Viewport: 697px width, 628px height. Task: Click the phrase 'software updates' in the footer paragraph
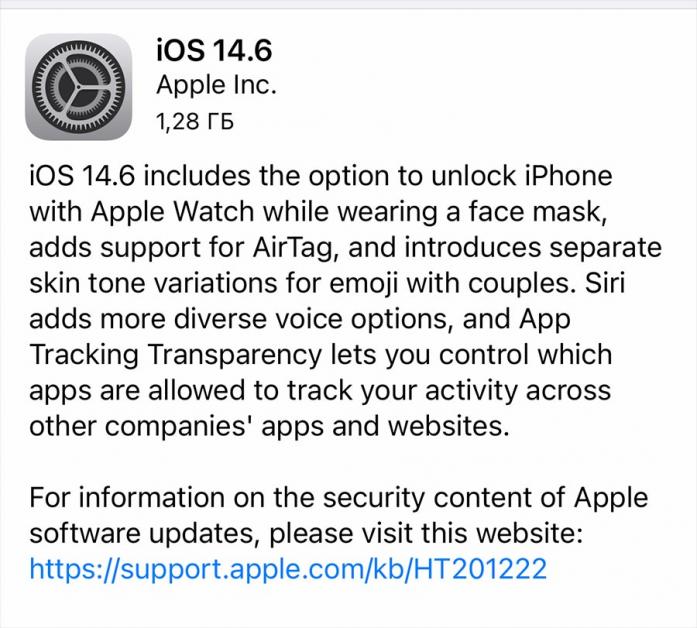click(144, 532)
